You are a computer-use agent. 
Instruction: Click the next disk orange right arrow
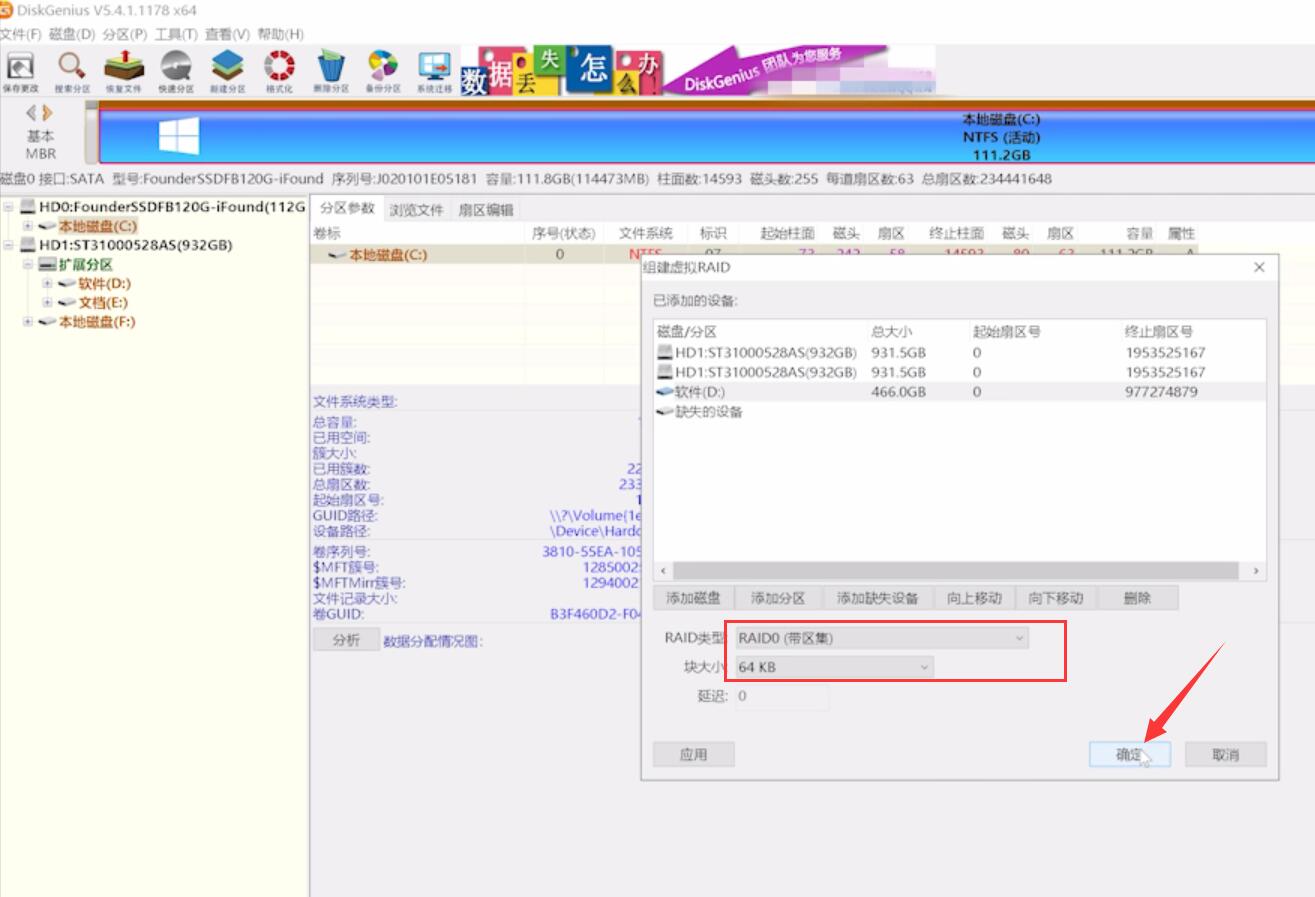click(x=47, y=113)
